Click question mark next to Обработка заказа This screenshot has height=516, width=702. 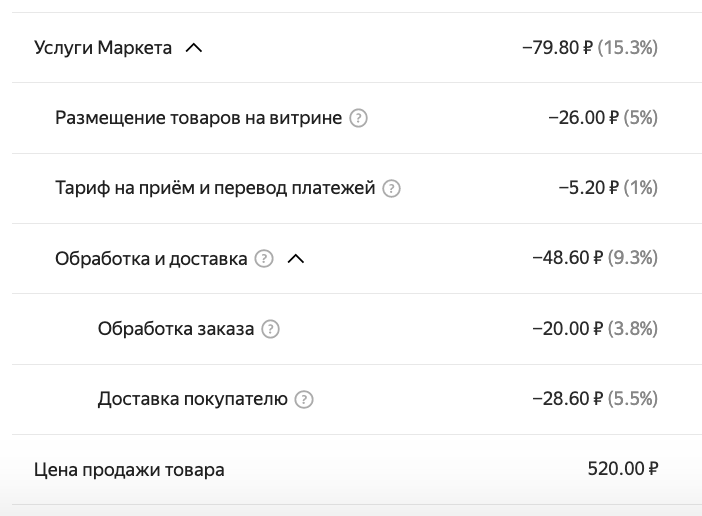coord(270,329)
